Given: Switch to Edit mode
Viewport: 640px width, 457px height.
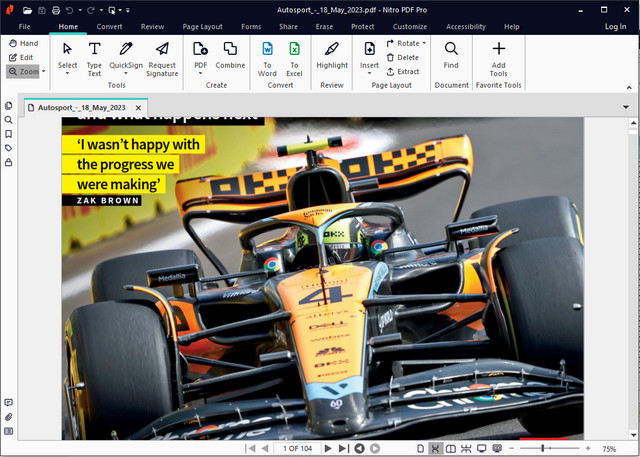Looking at the screenshot, I should tap(21, 58).
